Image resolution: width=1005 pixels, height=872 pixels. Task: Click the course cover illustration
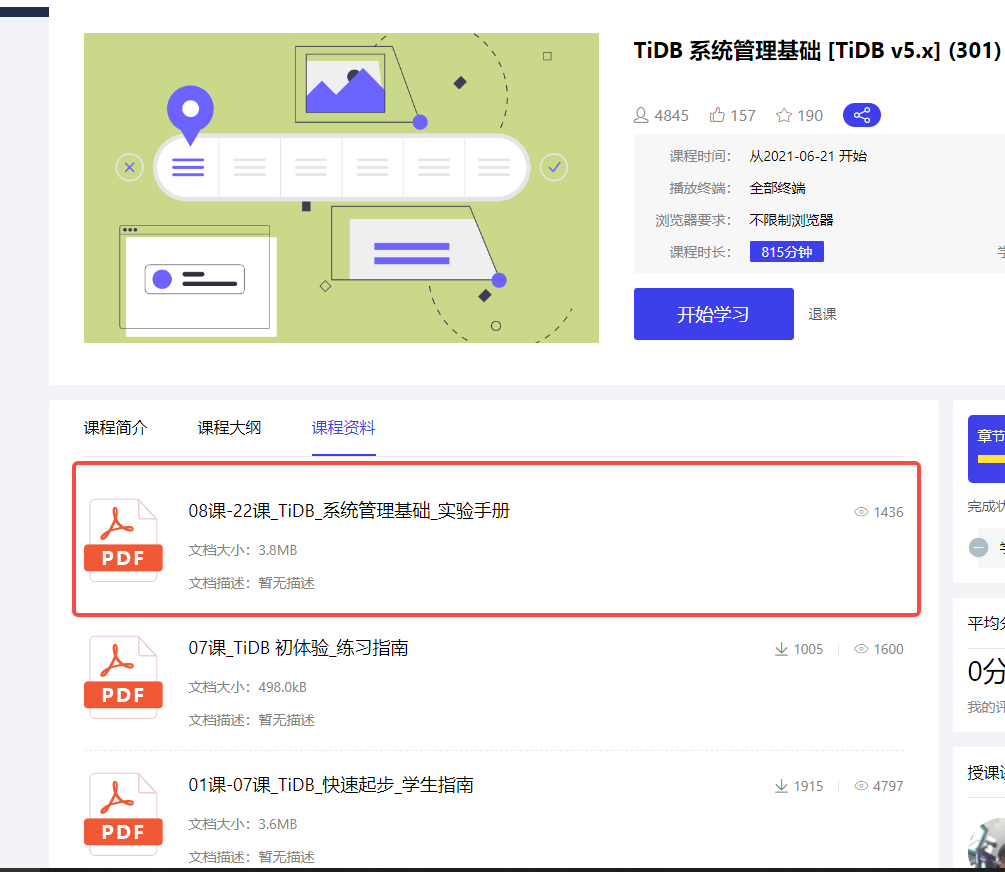[341, 188]
